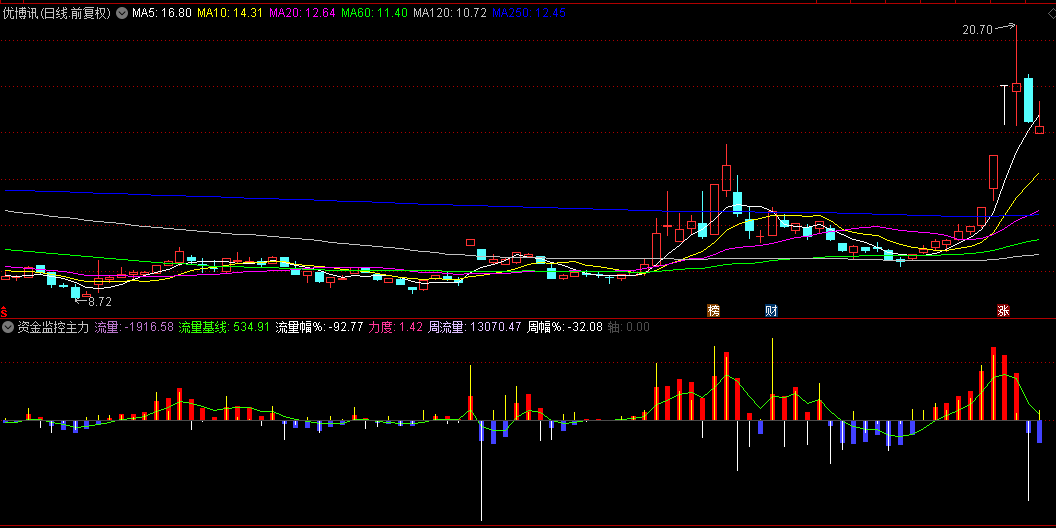
Task: Select the 优博讯(日线,前复权) chart title
Action: pos(57,13)
